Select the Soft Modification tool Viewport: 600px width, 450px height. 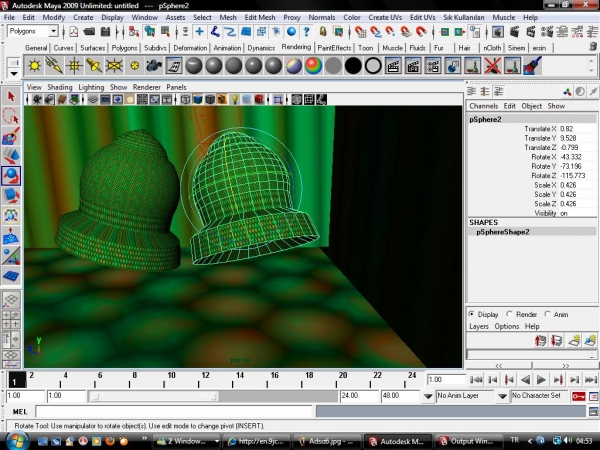(11, 235)
